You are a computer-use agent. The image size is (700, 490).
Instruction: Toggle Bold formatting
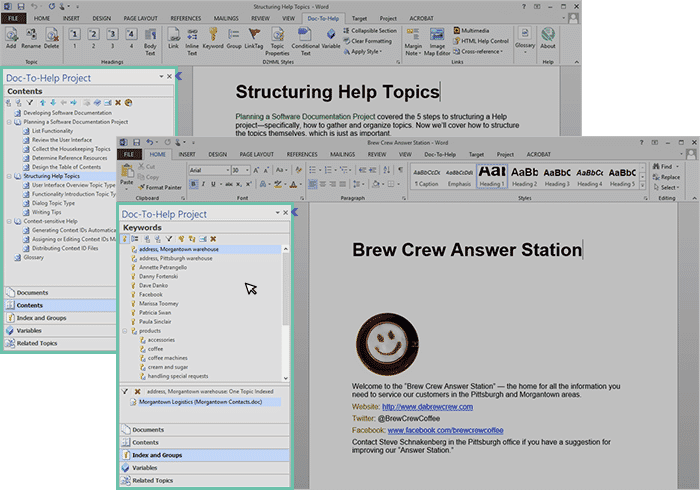(193, 184)
